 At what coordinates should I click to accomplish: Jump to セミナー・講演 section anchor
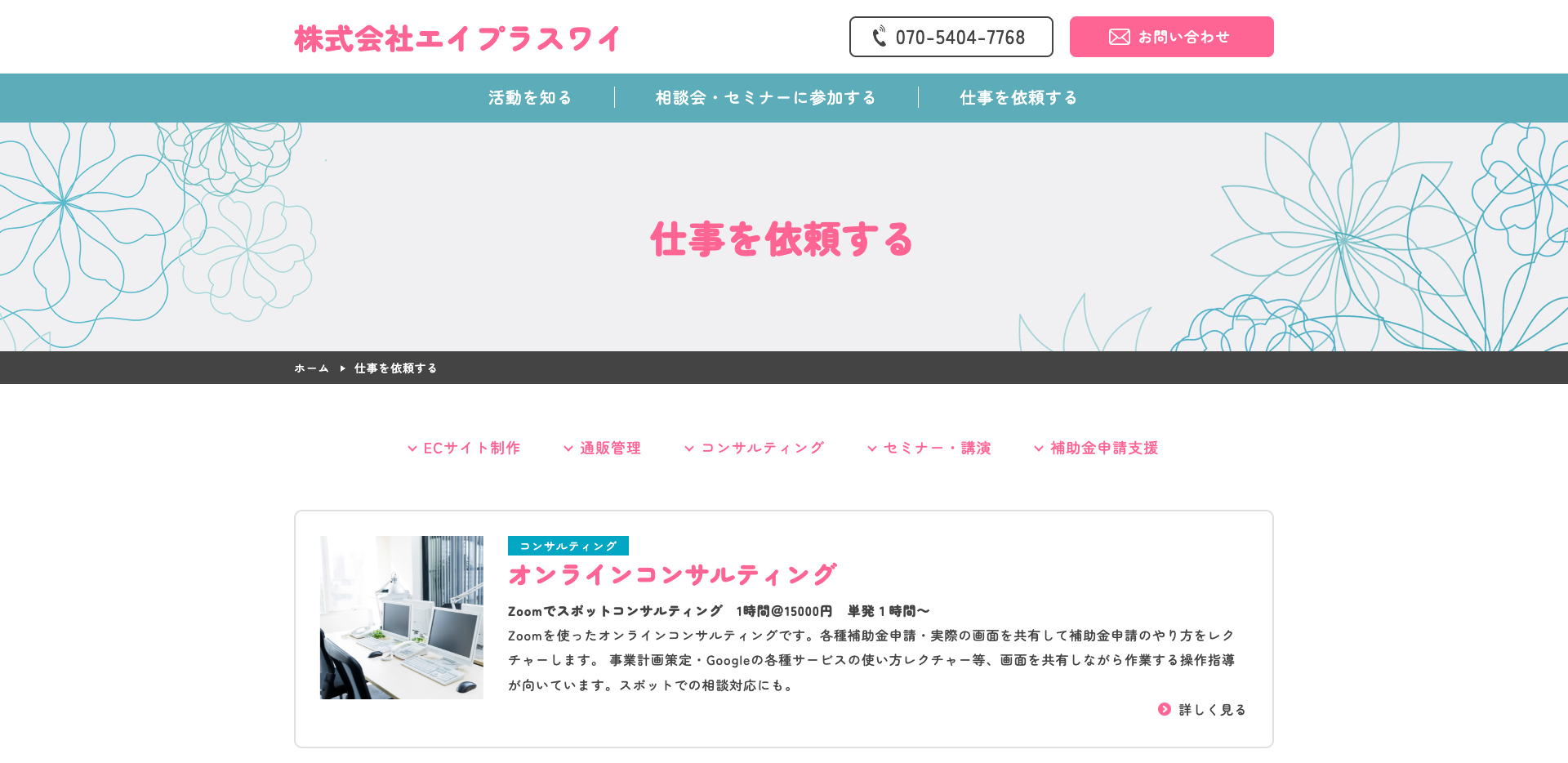[937, 448]
